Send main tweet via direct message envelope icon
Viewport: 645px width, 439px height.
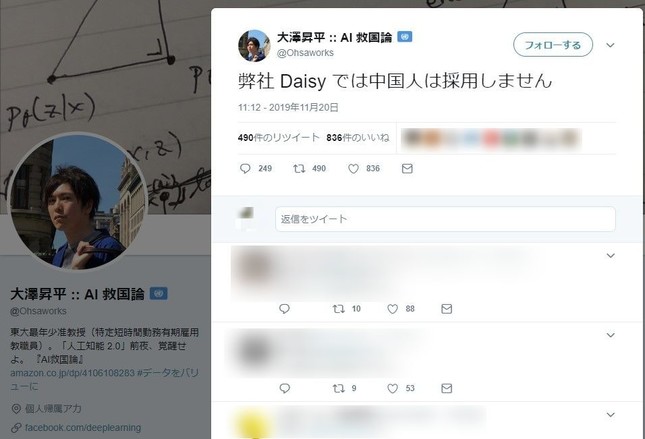pyautogui.click(x=407, y=169)
